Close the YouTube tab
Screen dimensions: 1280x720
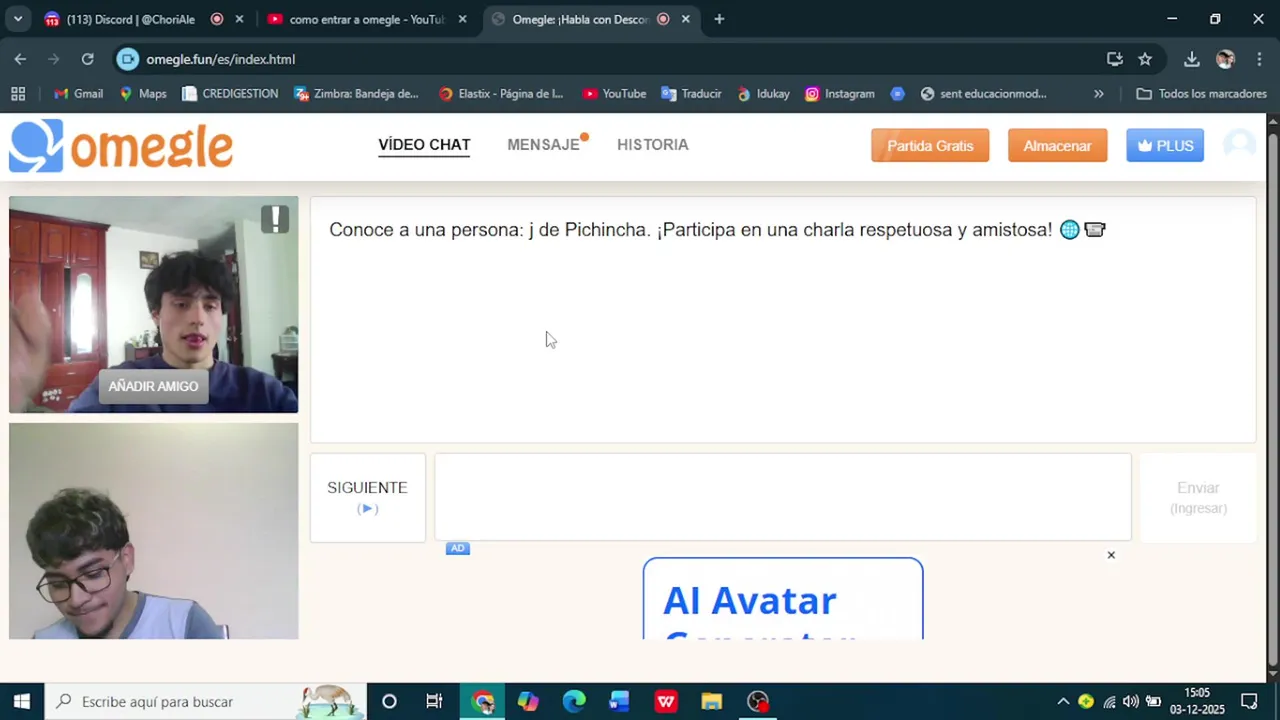[x=462, y=19]
